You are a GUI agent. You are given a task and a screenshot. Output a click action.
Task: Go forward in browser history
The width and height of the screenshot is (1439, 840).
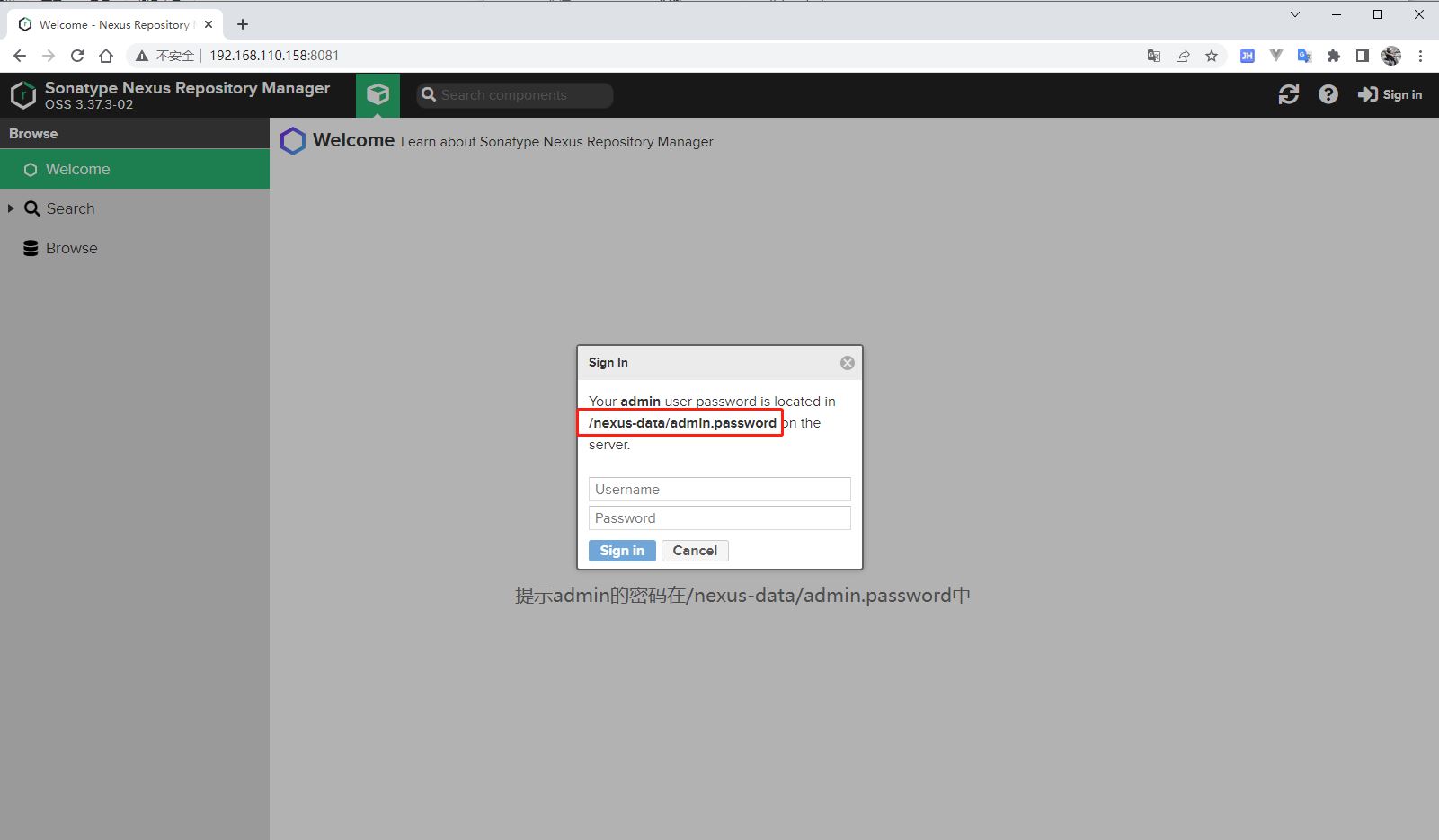[x=49, y=56]
